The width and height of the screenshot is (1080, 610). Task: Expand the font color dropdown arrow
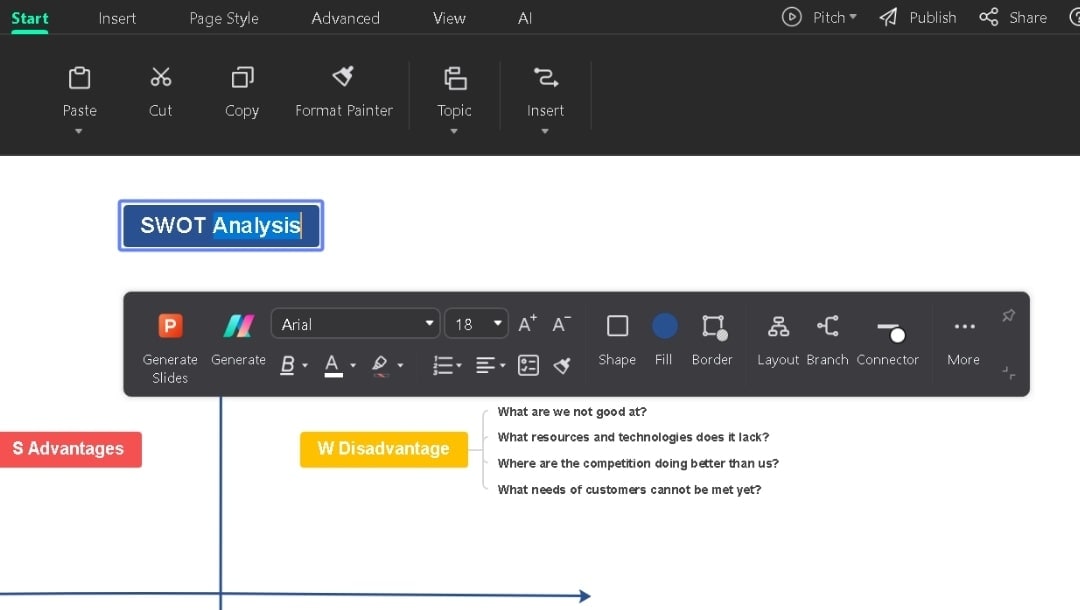[353, 366]
